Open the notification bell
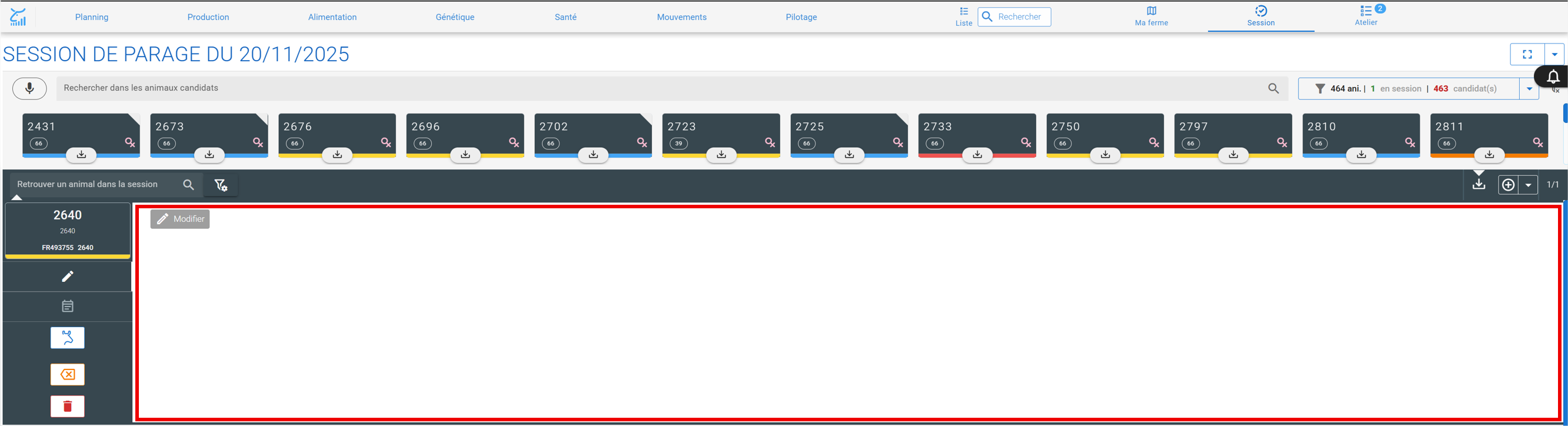Viewport: 1568px width, 426px height. tap(1553, 76)
